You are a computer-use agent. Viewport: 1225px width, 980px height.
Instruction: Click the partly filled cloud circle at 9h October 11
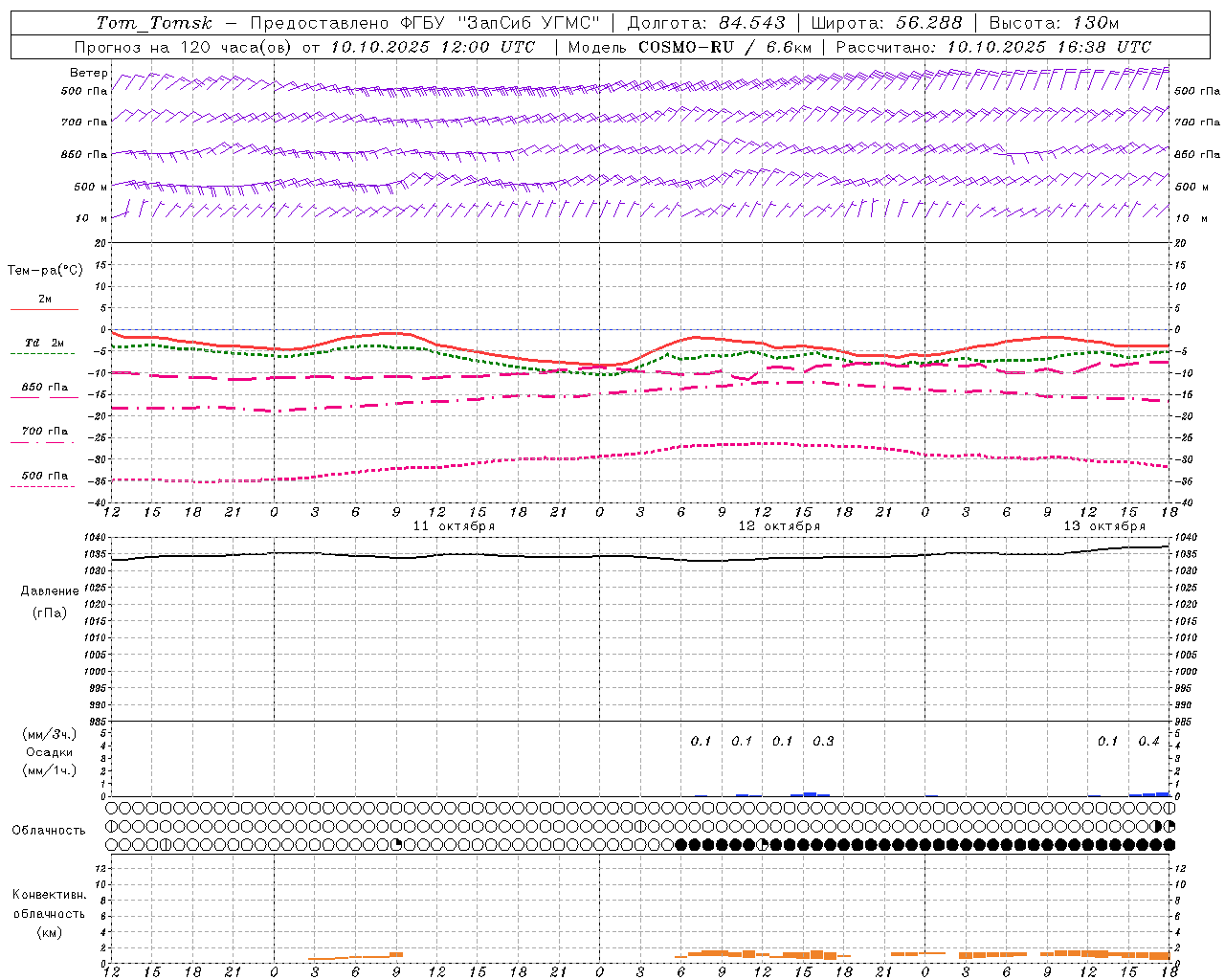(x=396, y=844)
